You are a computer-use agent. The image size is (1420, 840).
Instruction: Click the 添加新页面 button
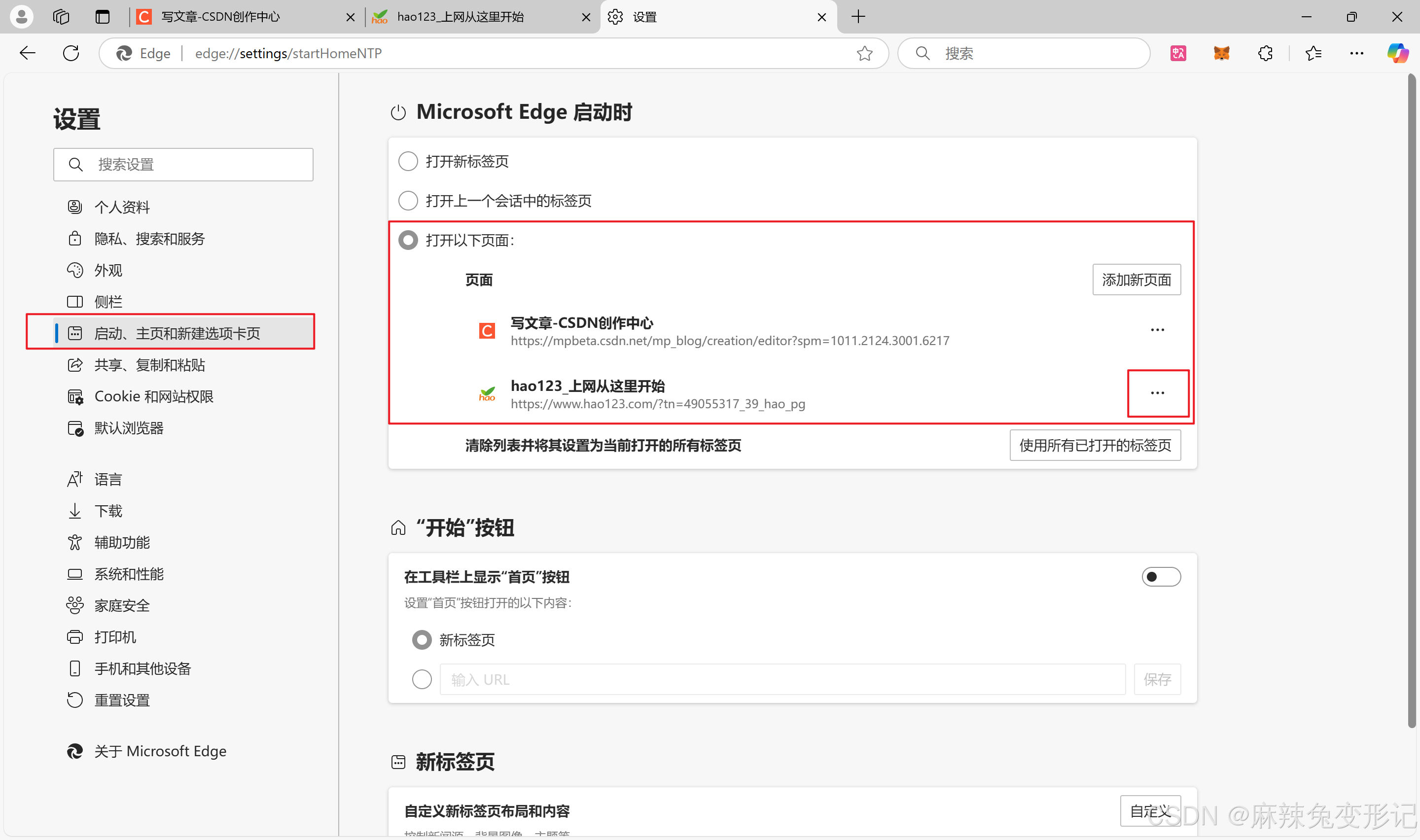coord(1136,280)
